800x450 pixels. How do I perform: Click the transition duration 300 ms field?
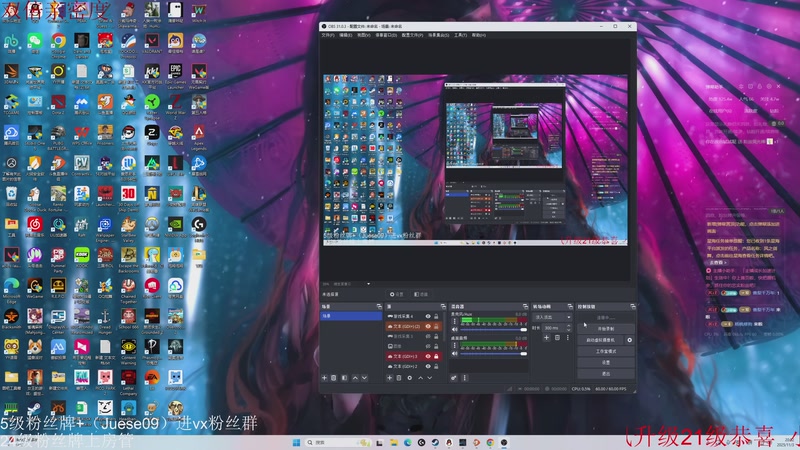(x=555, y=328)
